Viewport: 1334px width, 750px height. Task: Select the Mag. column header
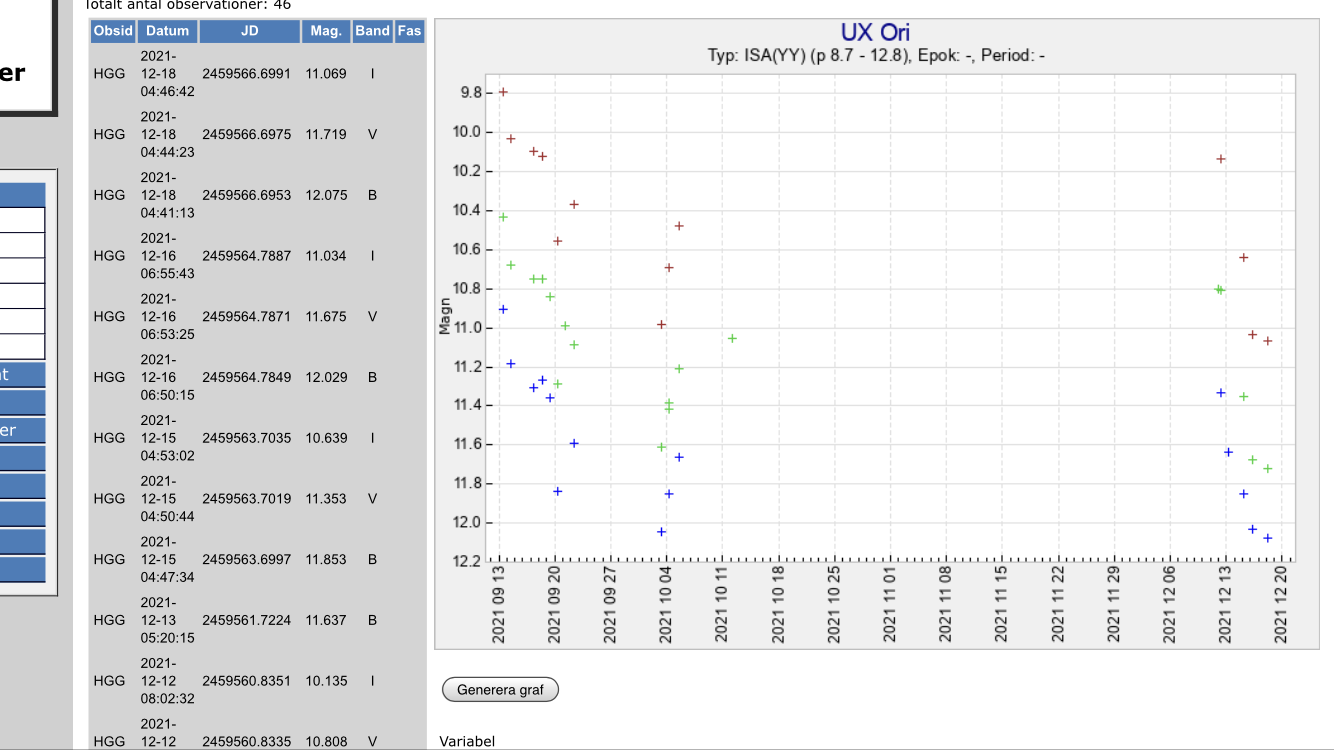point(326,31)
